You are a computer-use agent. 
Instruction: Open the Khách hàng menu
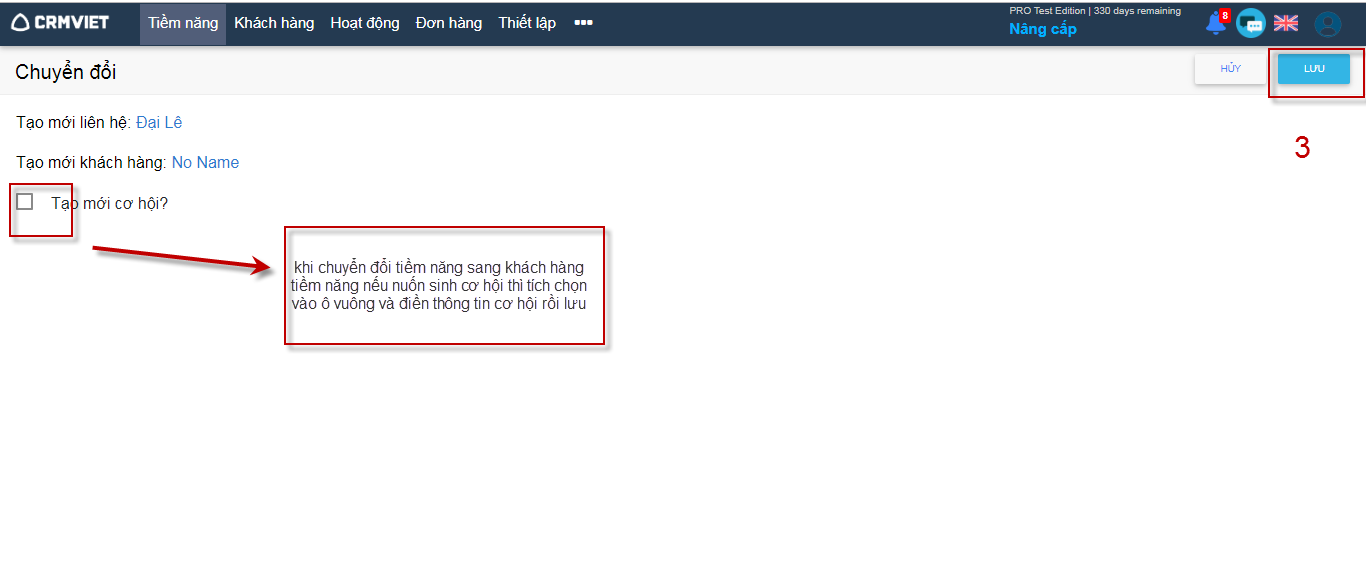click(274, 23)
